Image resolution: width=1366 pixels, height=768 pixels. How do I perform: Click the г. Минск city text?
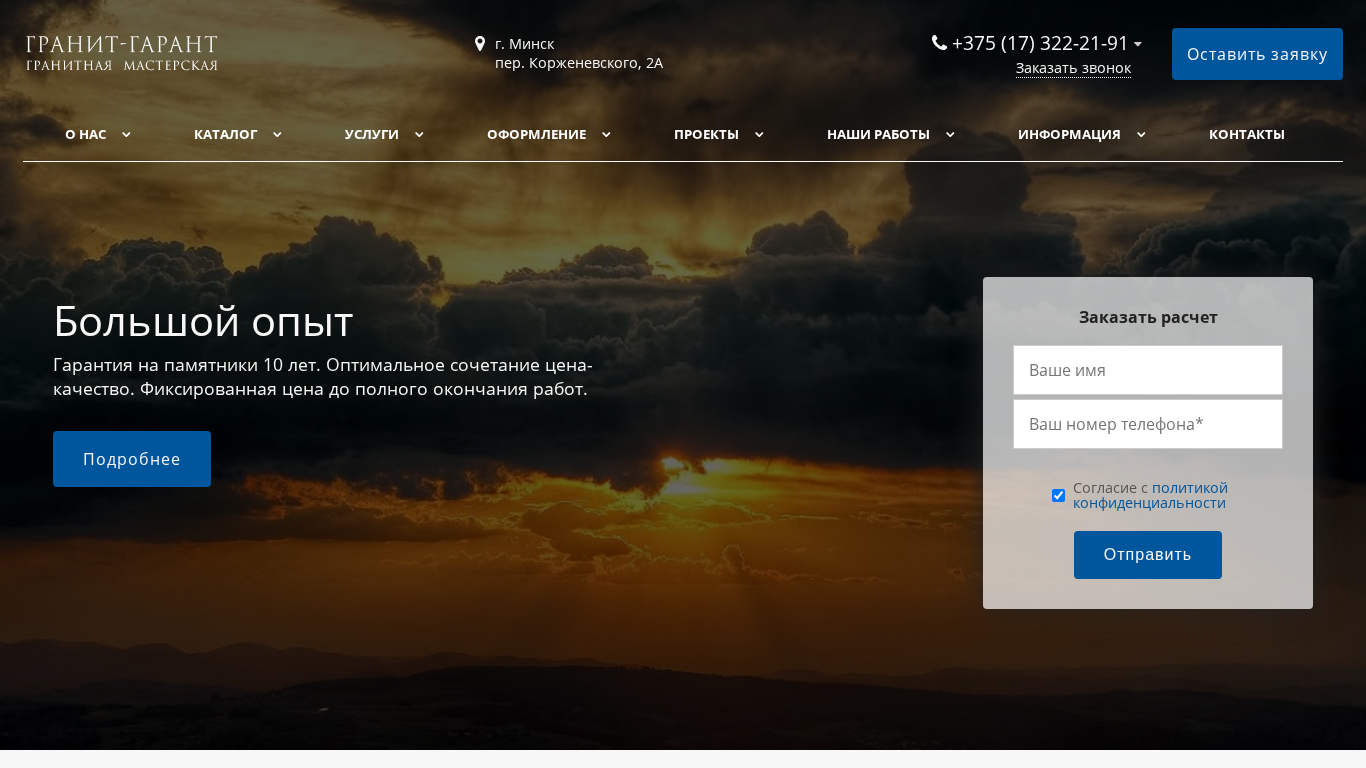pyautogui.click(x=525, y=44)
